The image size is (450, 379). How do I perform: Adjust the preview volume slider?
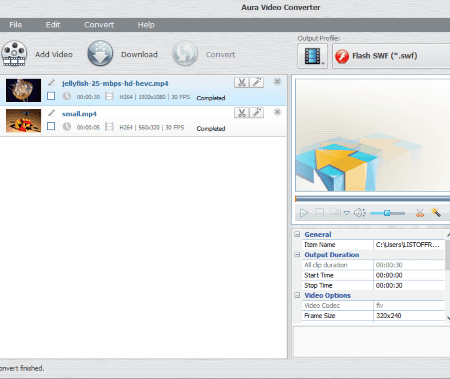point(387,213)
